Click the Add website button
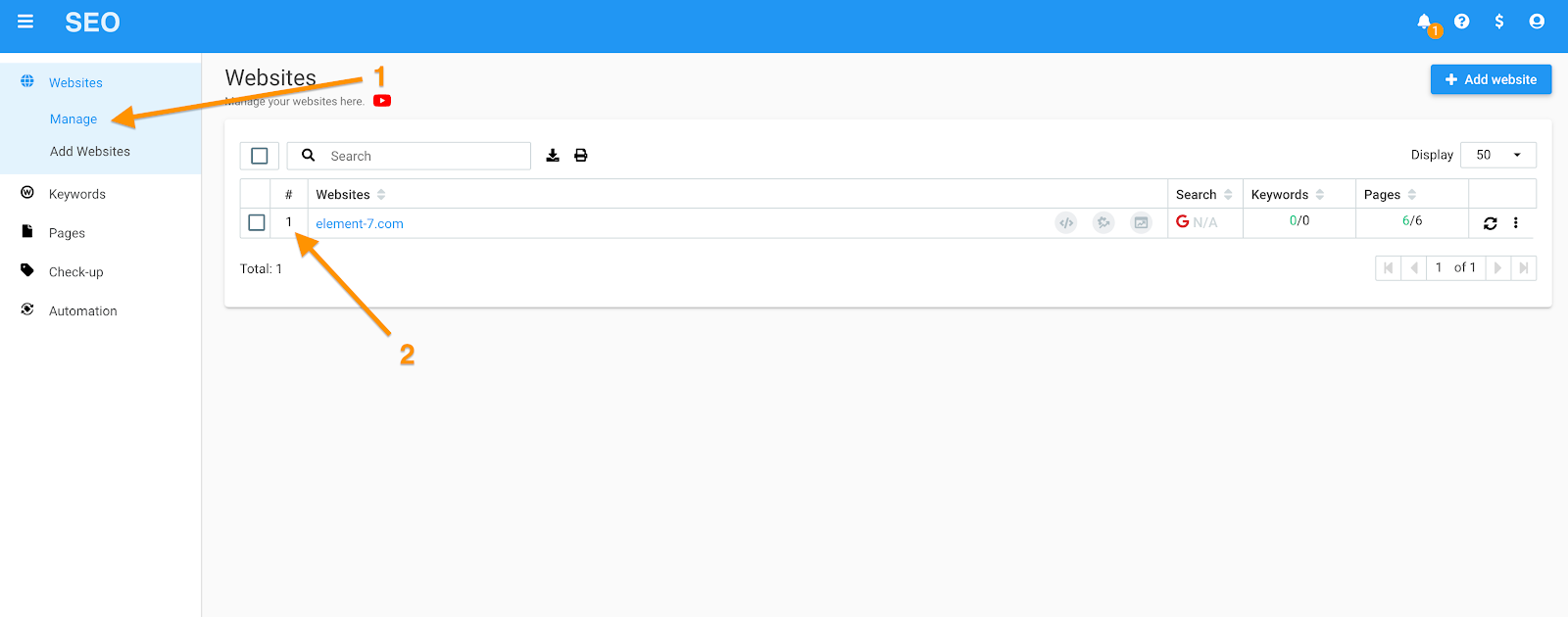 tap(1491, 79)
